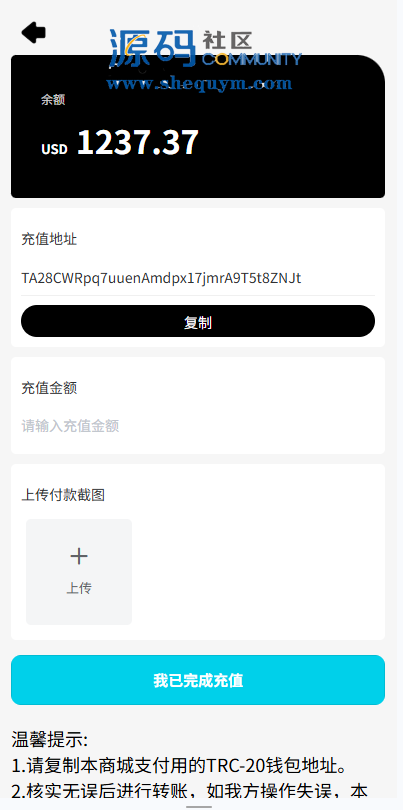Click the 上传付款截图 heading
This screenshot has height=810, width=403.
click(x=63, y=495)
